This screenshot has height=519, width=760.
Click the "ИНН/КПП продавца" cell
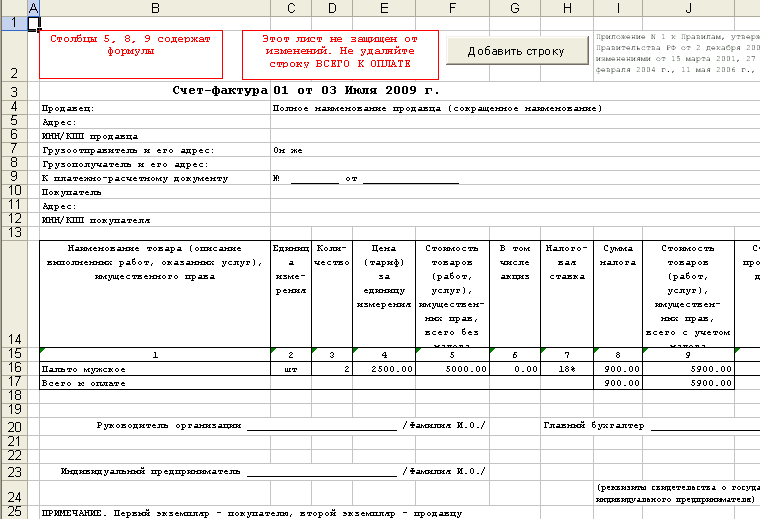[155, 136]
